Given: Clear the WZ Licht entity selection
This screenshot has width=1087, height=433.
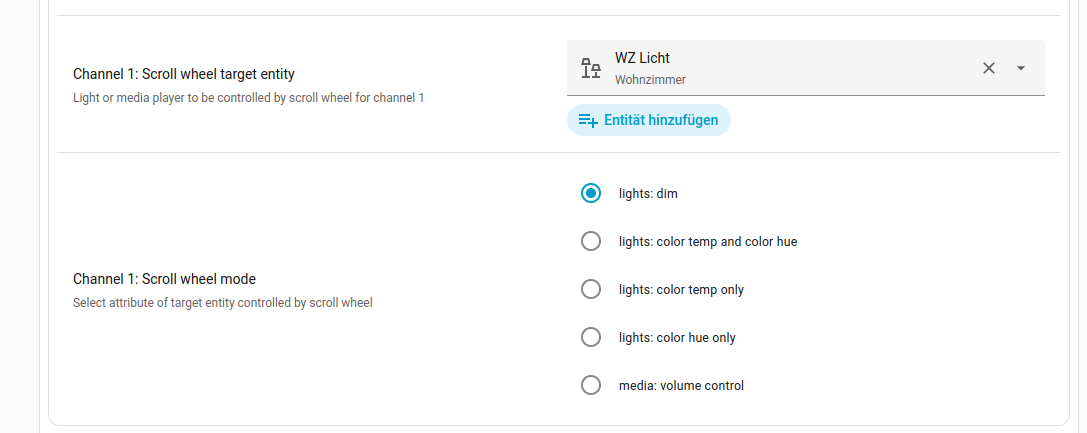Looking at the screenshot, I should point(989,68).
